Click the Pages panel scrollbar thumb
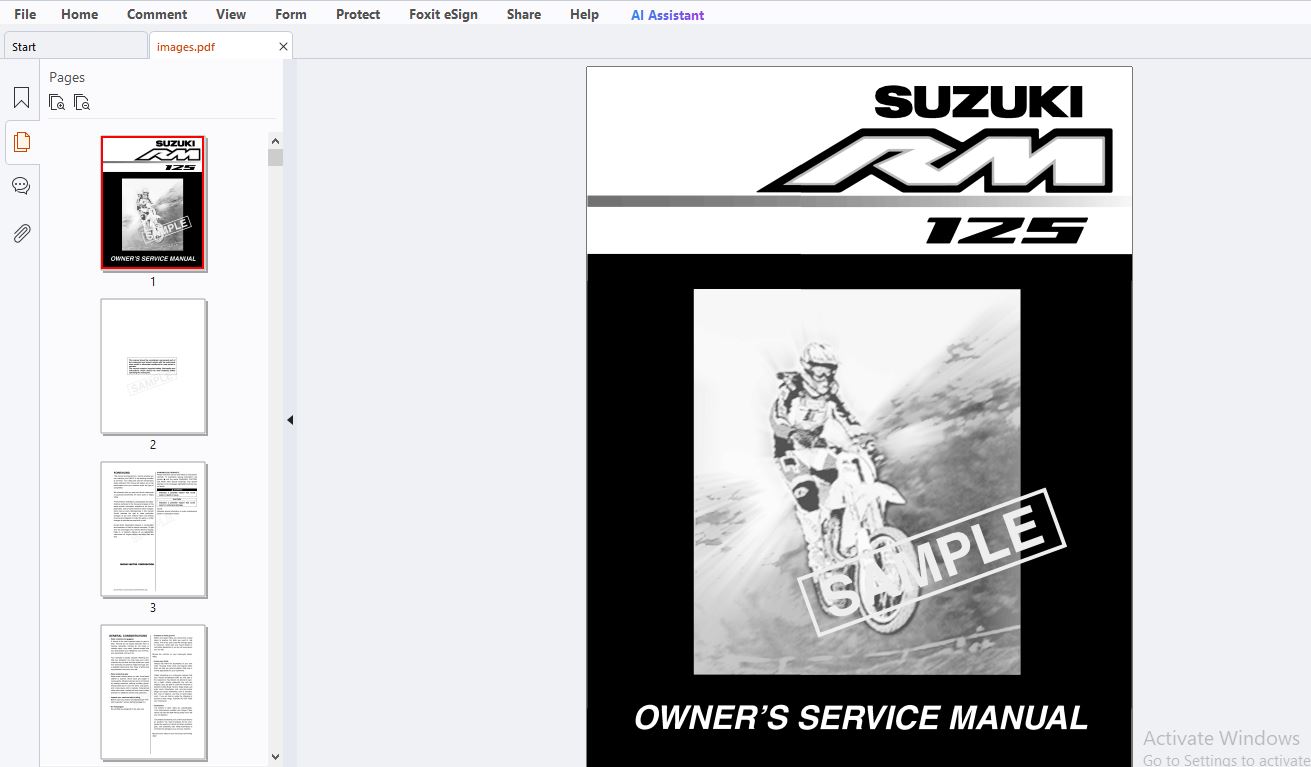Screen dimensions: 1311x767 click(276, 157)
